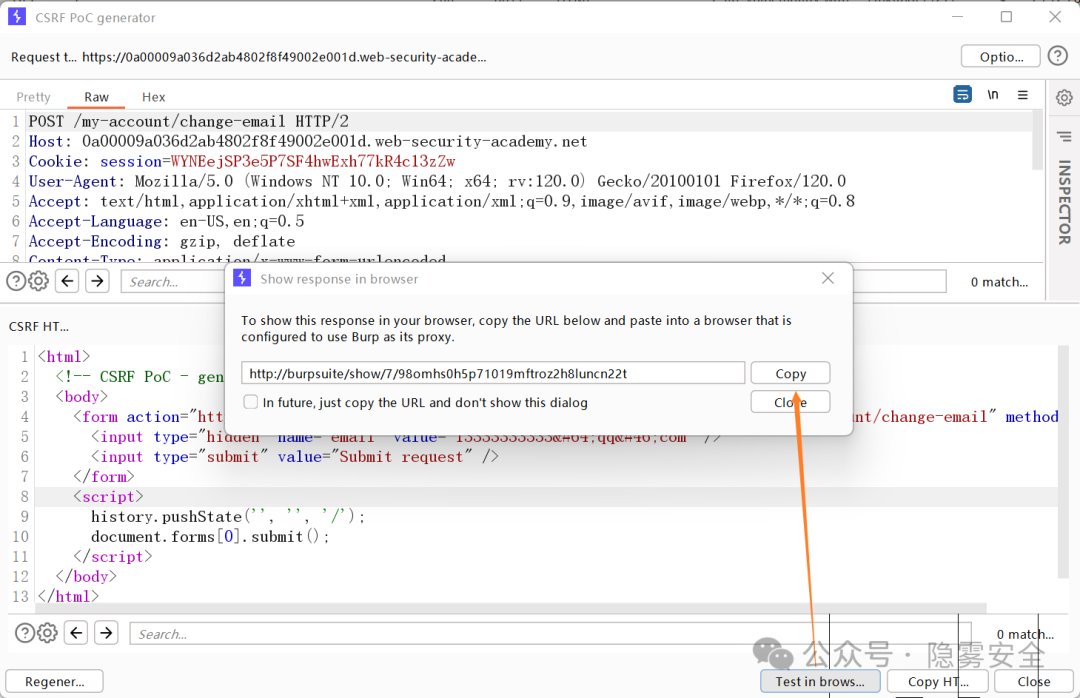
Task: Click the Accept-Language header line
Action: tap(167, 221)
